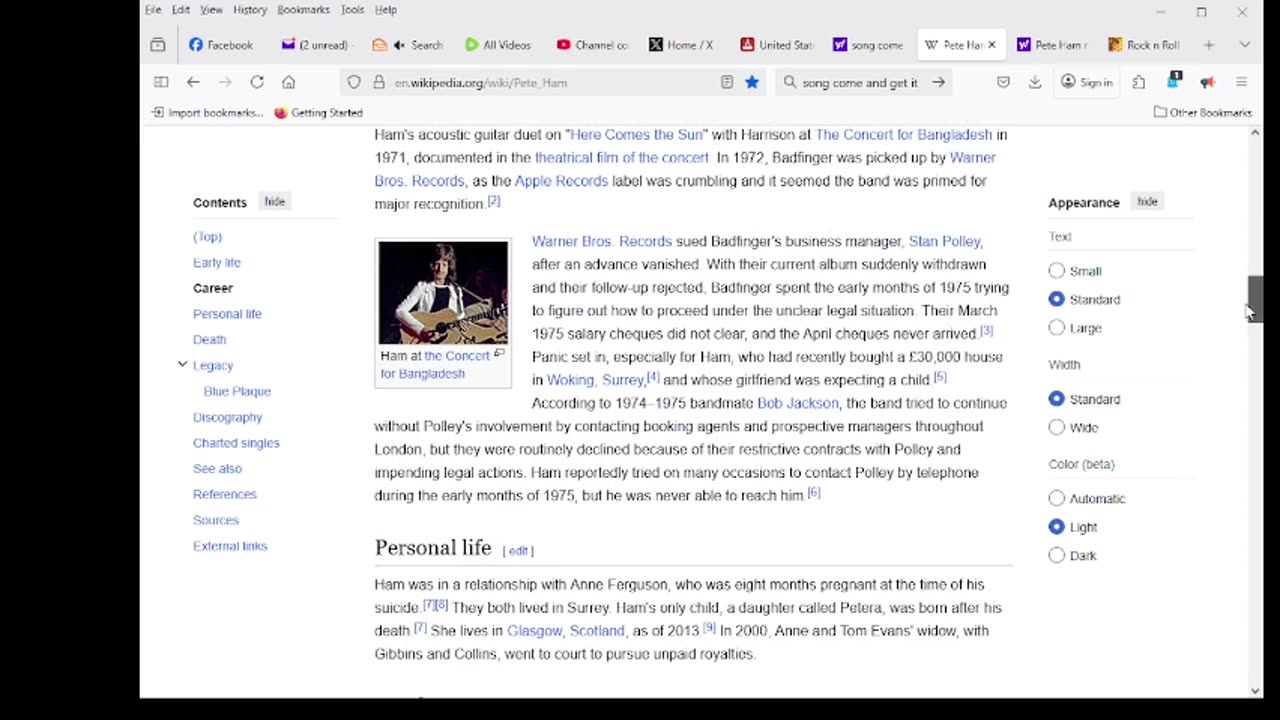Toggle reader view in address bar
1280x720 pixels.
click(727, 82)
